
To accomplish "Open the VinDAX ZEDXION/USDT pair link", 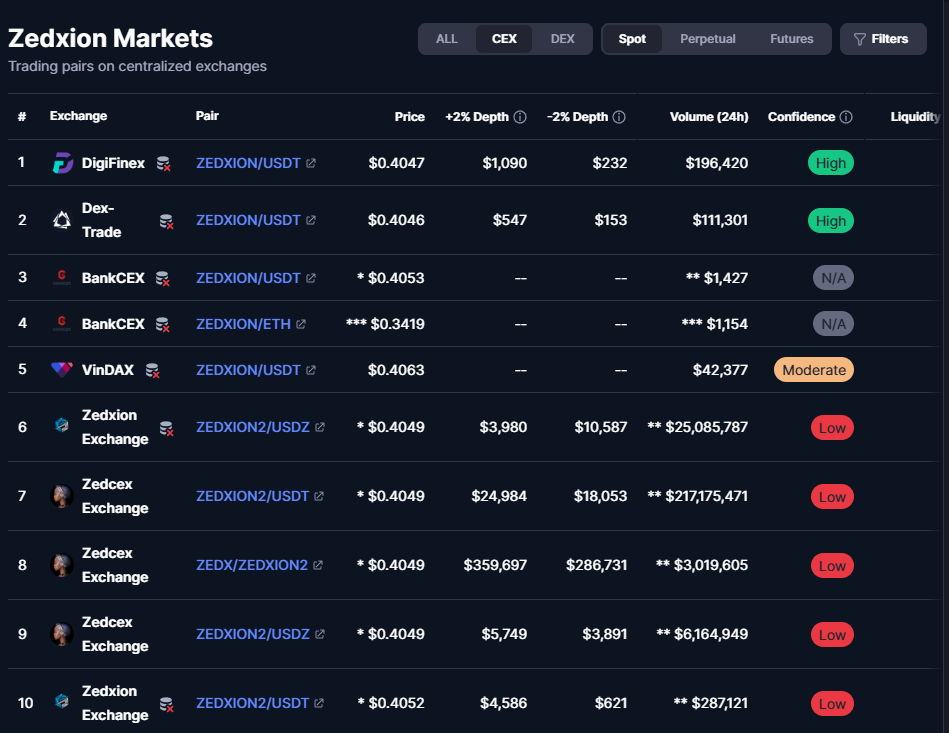I will [x=248, y=370].
